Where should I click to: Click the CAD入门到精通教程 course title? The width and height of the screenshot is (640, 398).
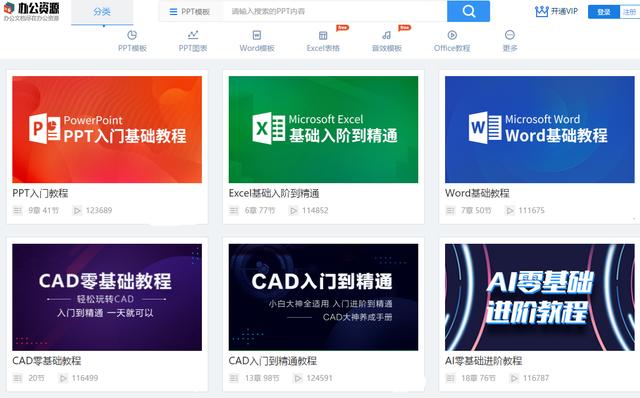273,361
